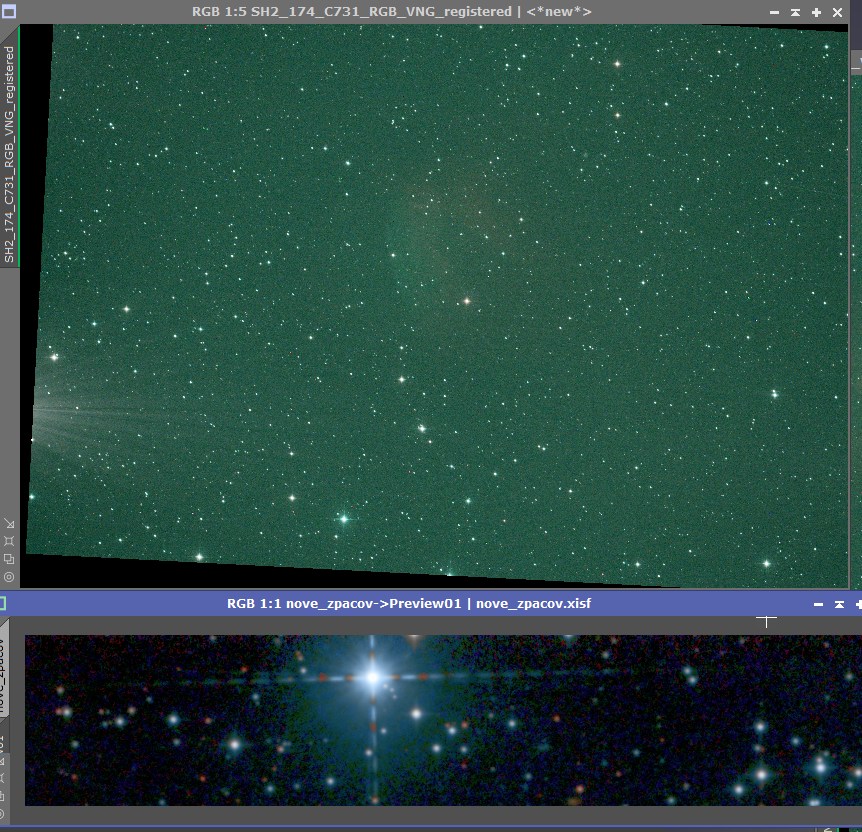Iconize the SH2_174 registered image window
Image resolution: width=862 pixels, height=832 pixels.
coord(774,12)
